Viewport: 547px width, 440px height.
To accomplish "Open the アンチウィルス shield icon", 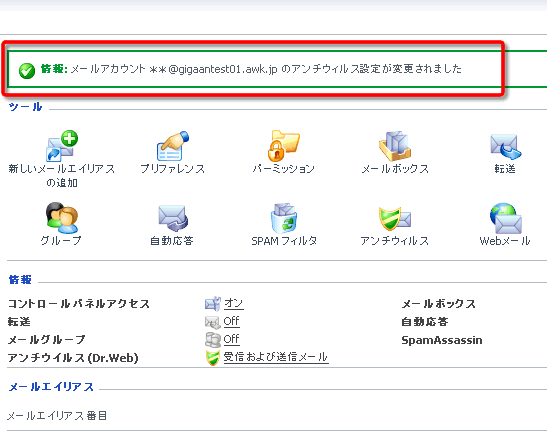I will [x=395, y=219].
